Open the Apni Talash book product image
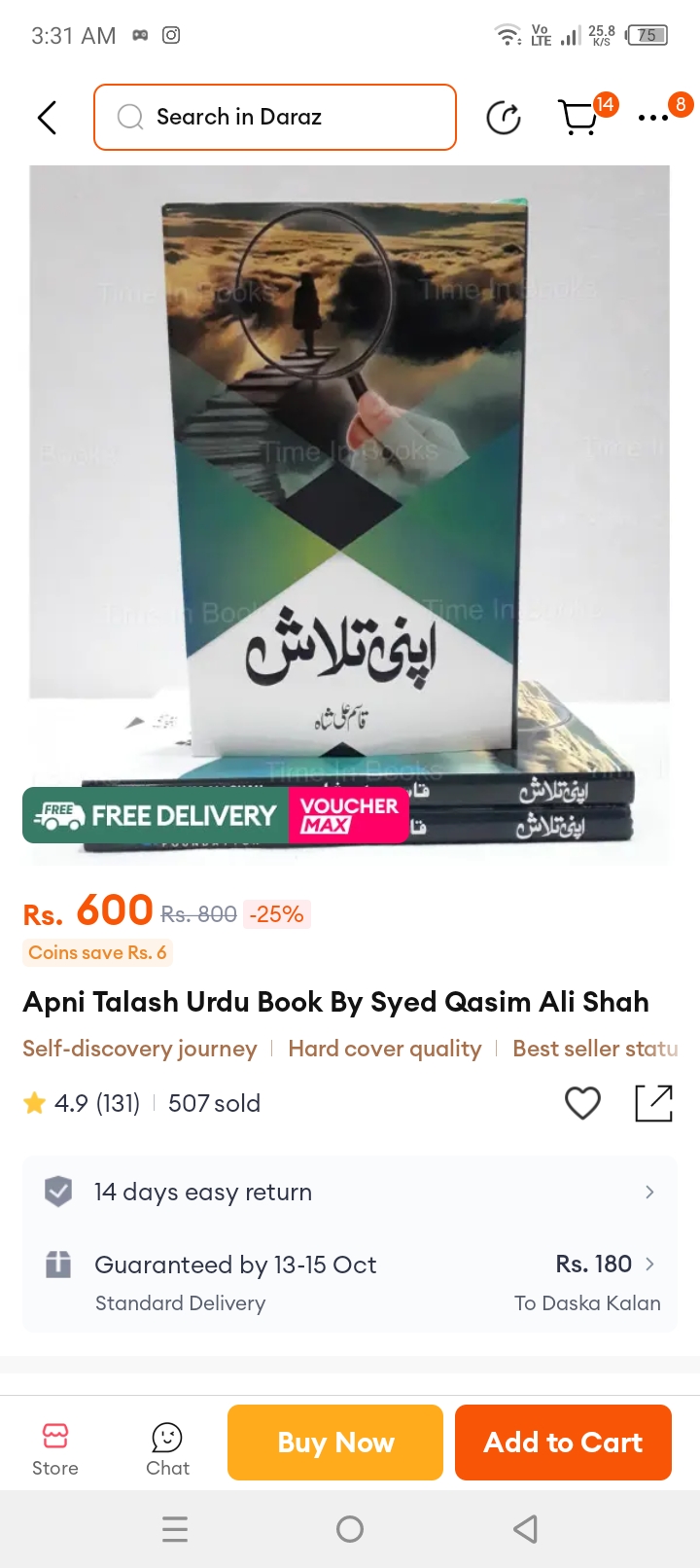 pos(350,514)
